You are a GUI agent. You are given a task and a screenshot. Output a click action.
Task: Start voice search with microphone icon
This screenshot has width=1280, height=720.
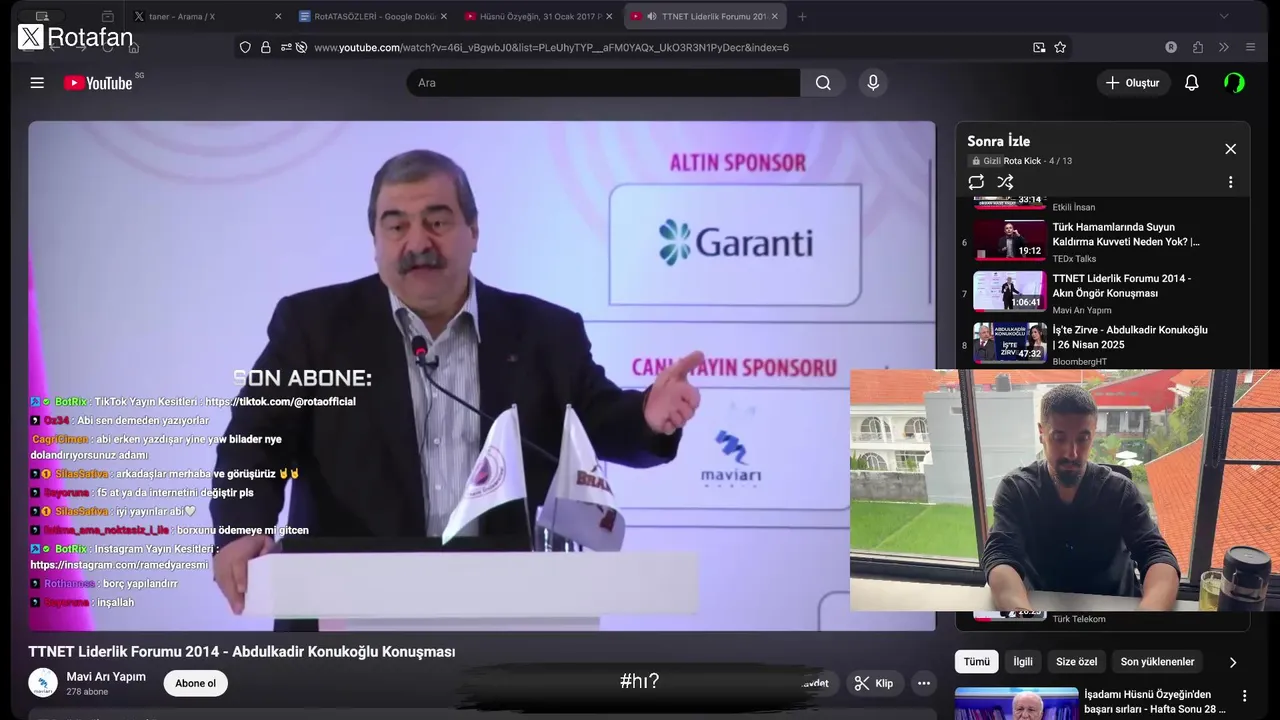(873, 83)
